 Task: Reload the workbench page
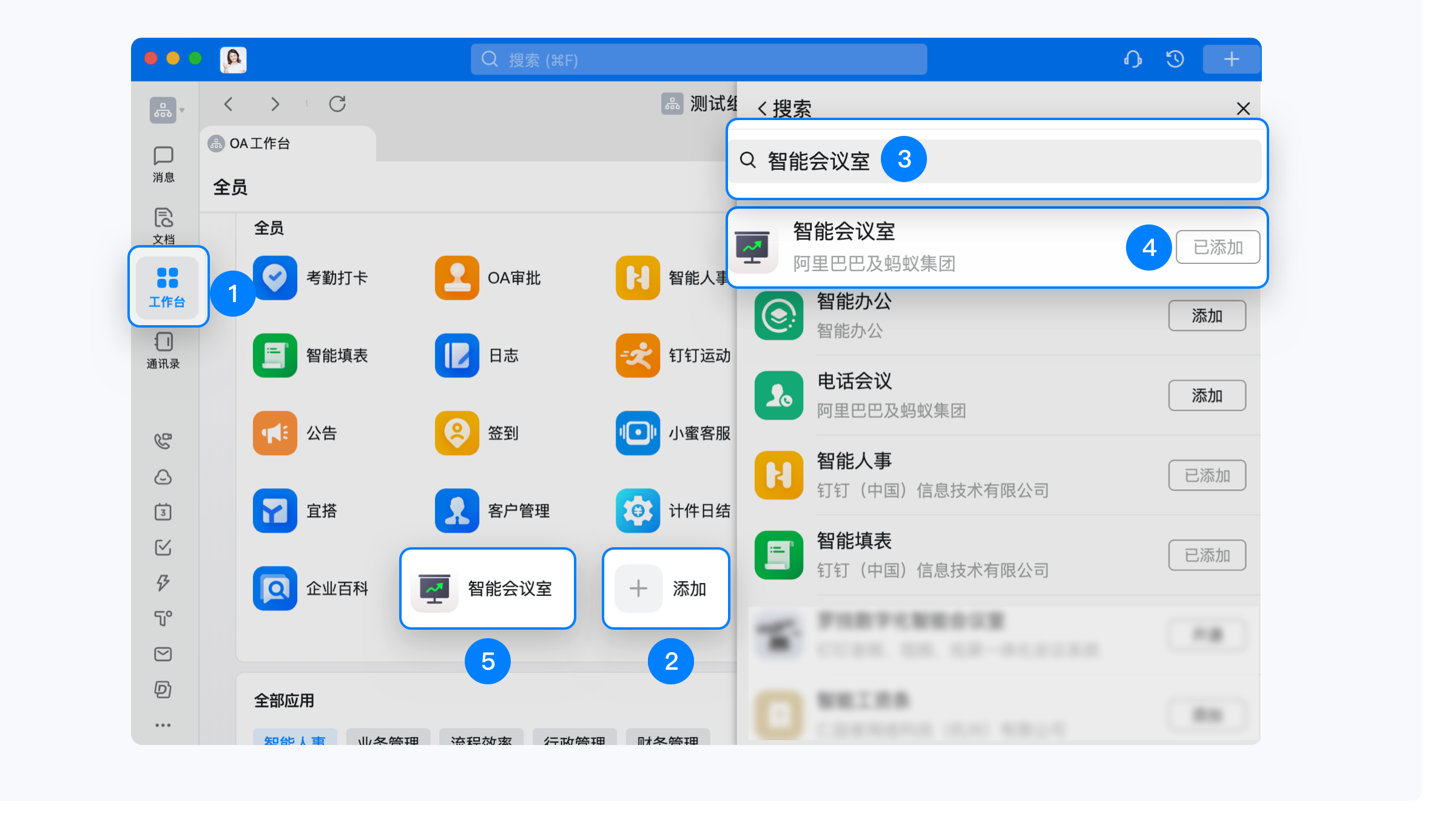337,104
